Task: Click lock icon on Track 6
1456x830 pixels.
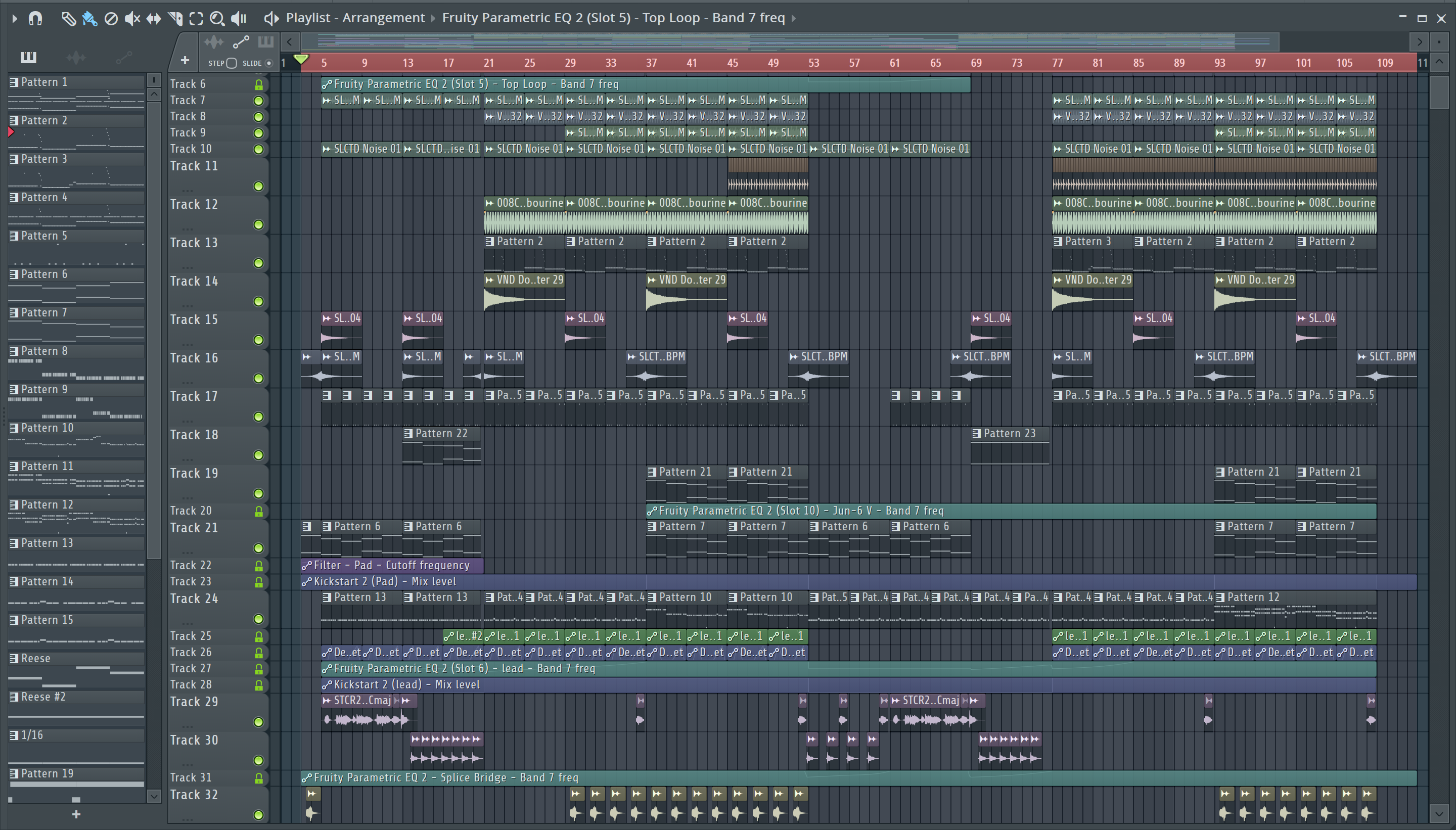Action: pyautogui.click(x=258, y=84)
